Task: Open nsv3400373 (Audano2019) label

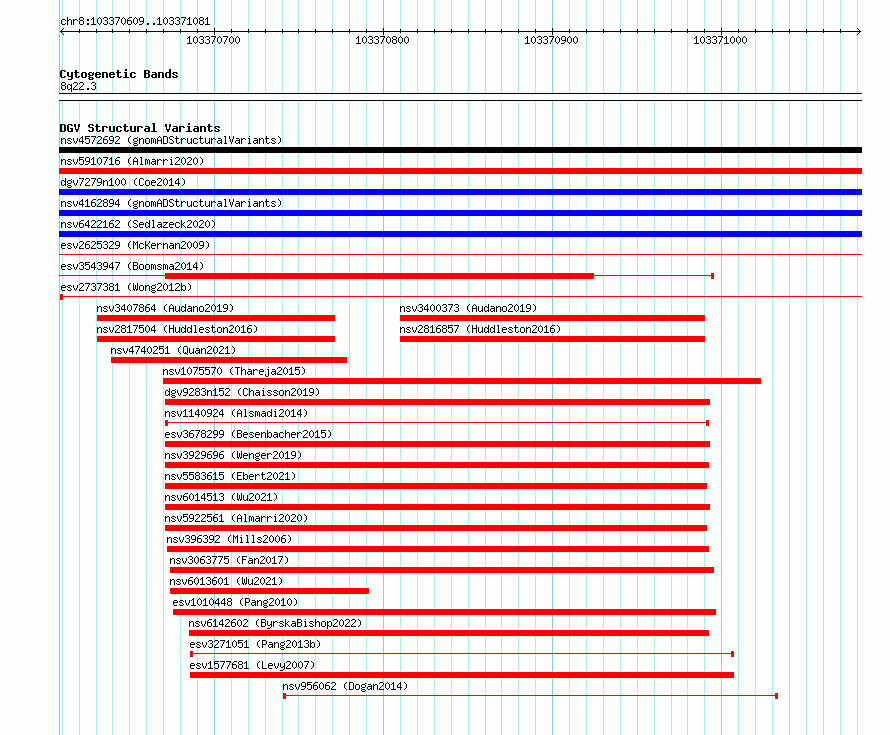Action: pos(468,308)
